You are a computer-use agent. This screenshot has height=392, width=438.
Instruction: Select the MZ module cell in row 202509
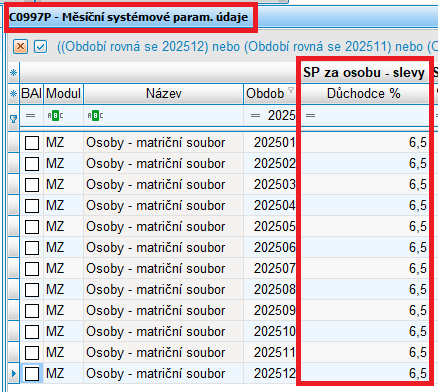point(63,311)
